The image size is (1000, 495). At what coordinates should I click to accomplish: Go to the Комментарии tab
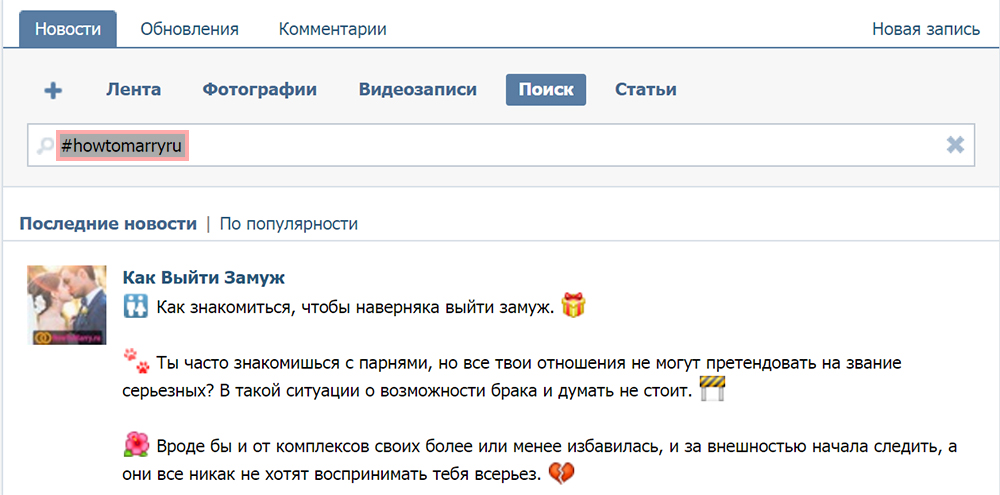point(332,29)
